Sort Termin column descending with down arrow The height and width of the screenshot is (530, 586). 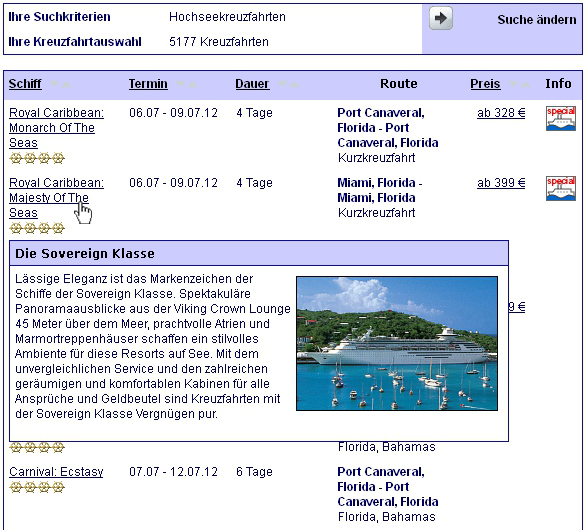(181, 84)
